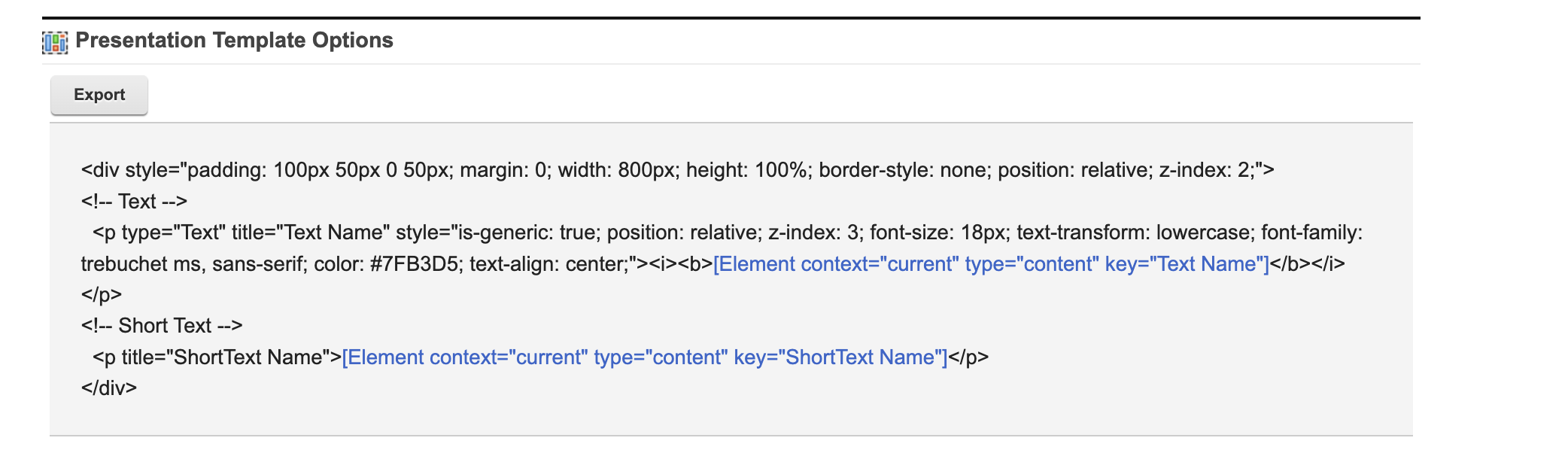
Task: Click the </b></i> closing tags
Action: [x=1307, y=264]
